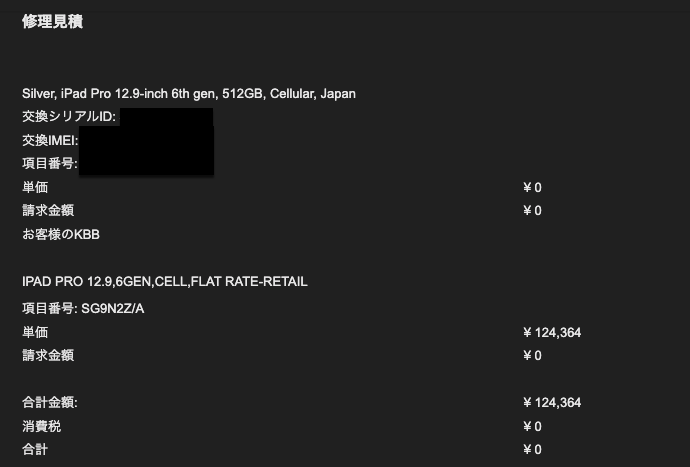Click the ¥ 0 amount on the final 合計 row
This screenshot has height=467, width=690.
click(x=532, y=450)
